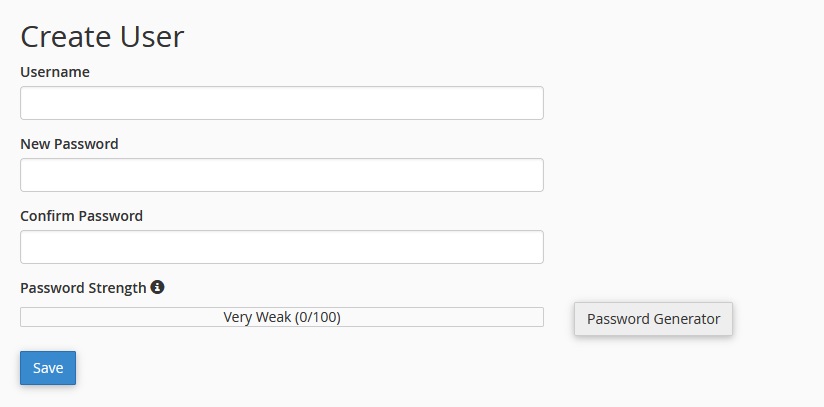Place cursor in the empty Username box
Image resolution: width=824 pixels, height=407 pixels.
coord(282,103)
